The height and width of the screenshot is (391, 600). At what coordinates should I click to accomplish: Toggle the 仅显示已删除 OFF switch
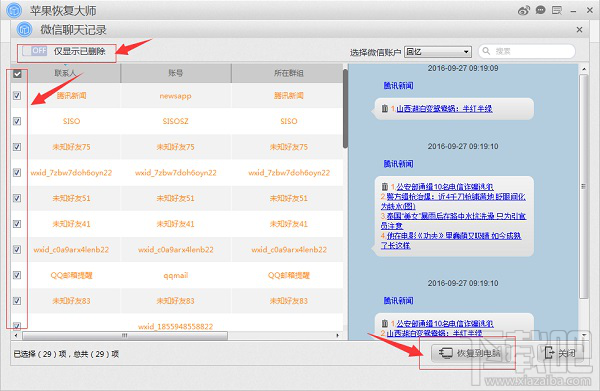pyautogui.click(x=34, y=51)
